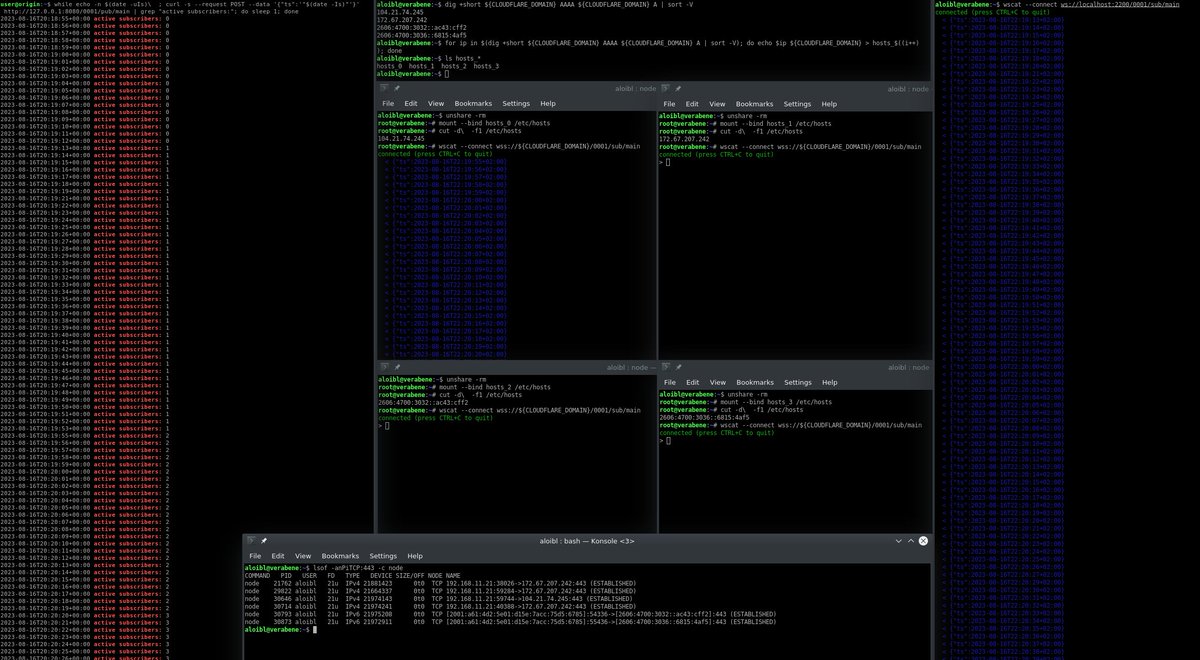Open the Edit menu in the Konsole <3> window
This screenshot has height=660, width=1200.
coord(278,555)
